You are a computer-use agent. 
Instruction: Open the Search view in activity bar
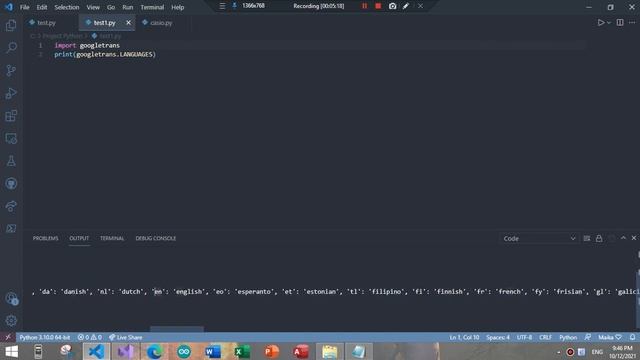click(x=11, y=48)
